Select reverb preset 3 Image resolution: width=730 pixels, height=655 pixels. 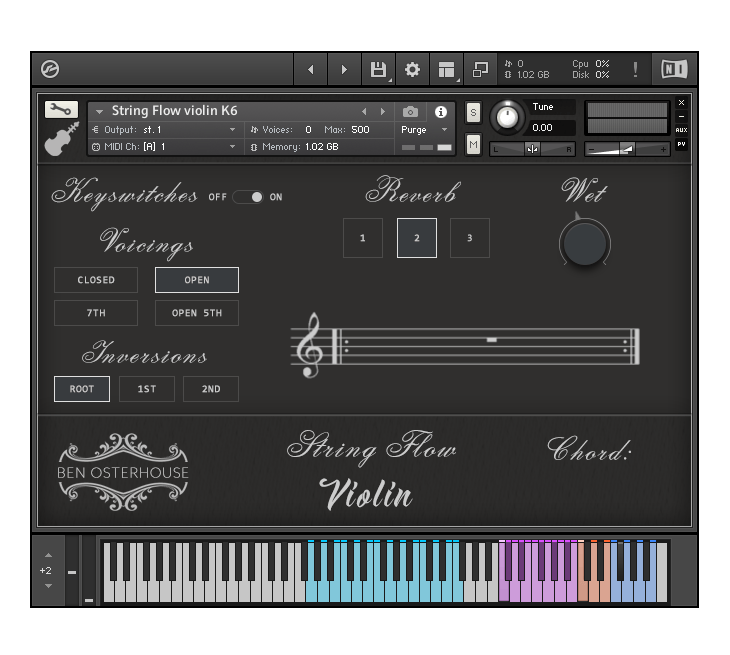click(x=470, y=238)
